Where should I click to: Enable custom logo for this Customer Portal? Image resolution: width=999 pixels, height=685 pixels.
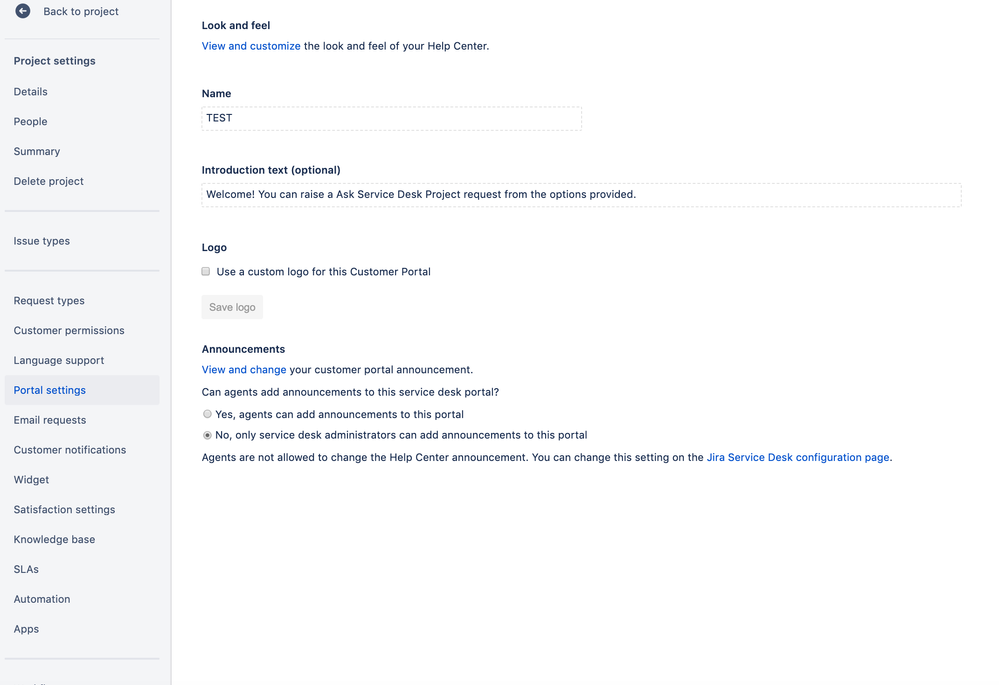(205, 271)
